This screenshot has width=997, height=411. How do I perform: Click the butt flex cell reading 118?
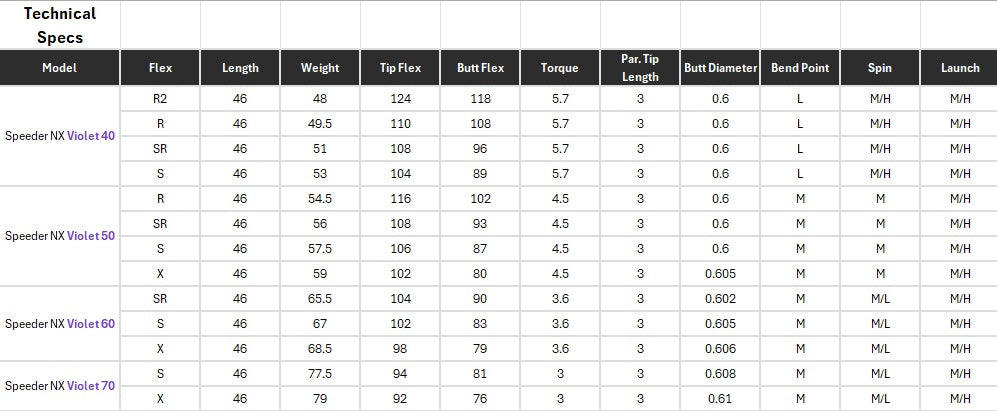point(480,99)
